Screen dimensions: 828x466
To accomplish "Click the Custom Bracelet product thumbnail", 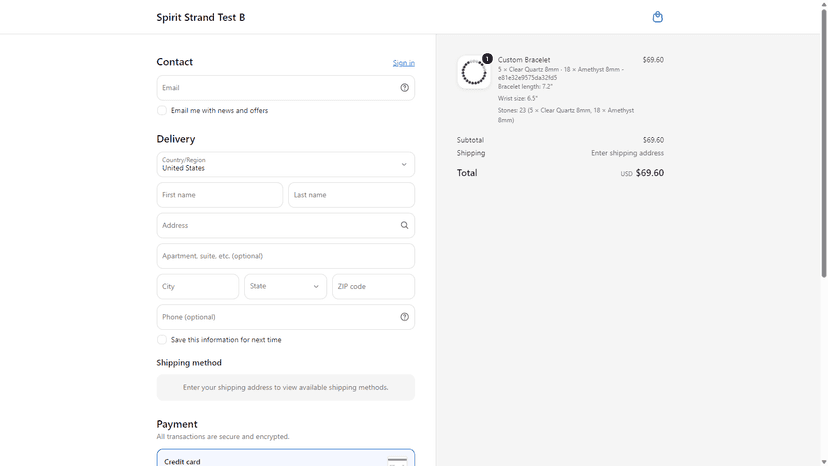I will [474, 72].
